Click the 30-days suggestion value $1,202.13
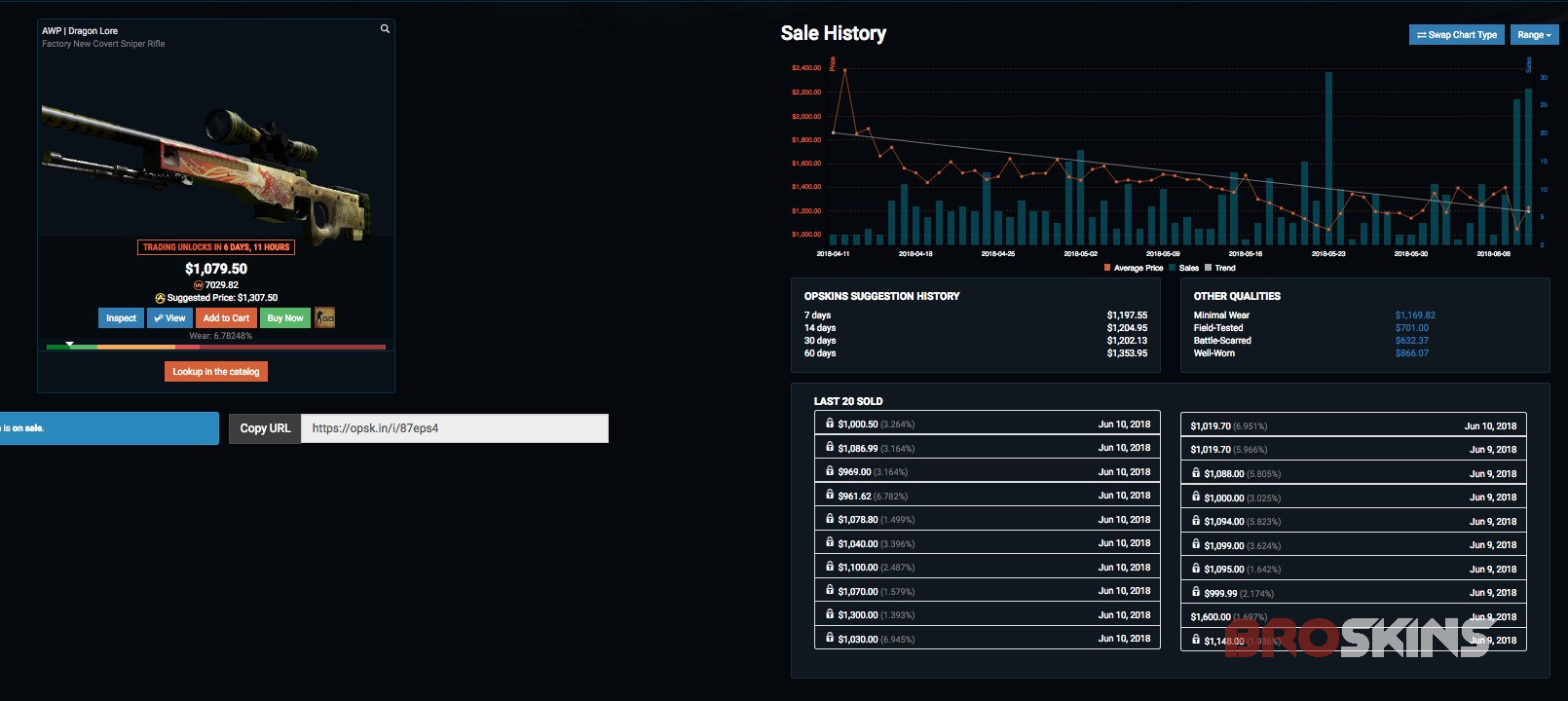 tap(1127, 341)
